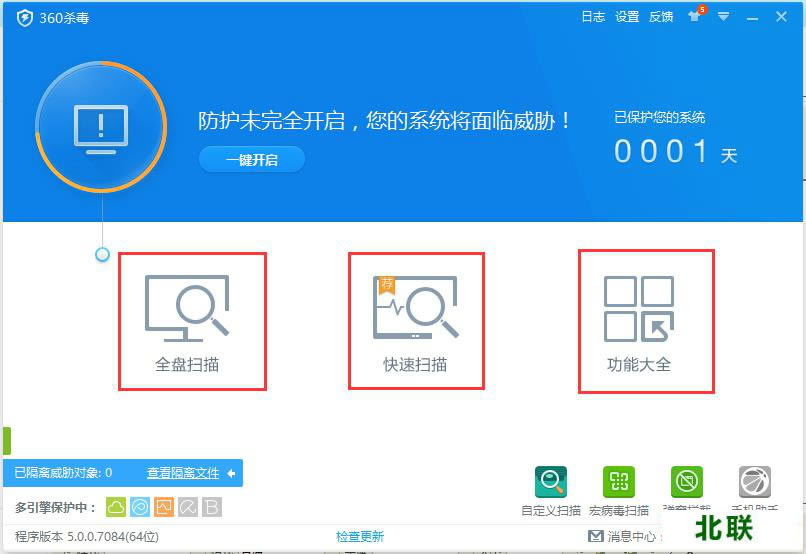Open the 设置 settings menu
806x554 pixels.
(x=627, y=17)
